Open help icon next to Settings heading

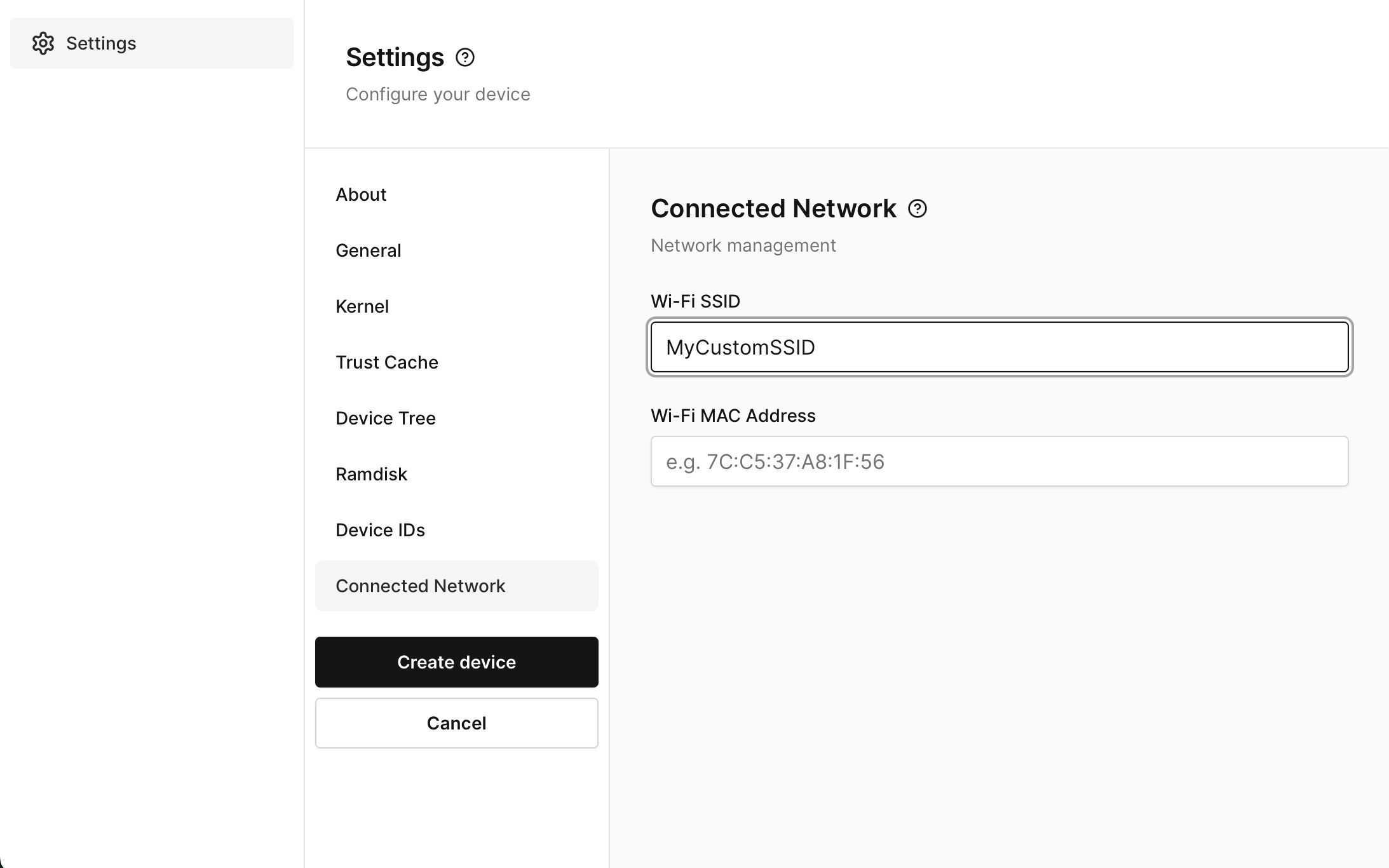point(465,58)
